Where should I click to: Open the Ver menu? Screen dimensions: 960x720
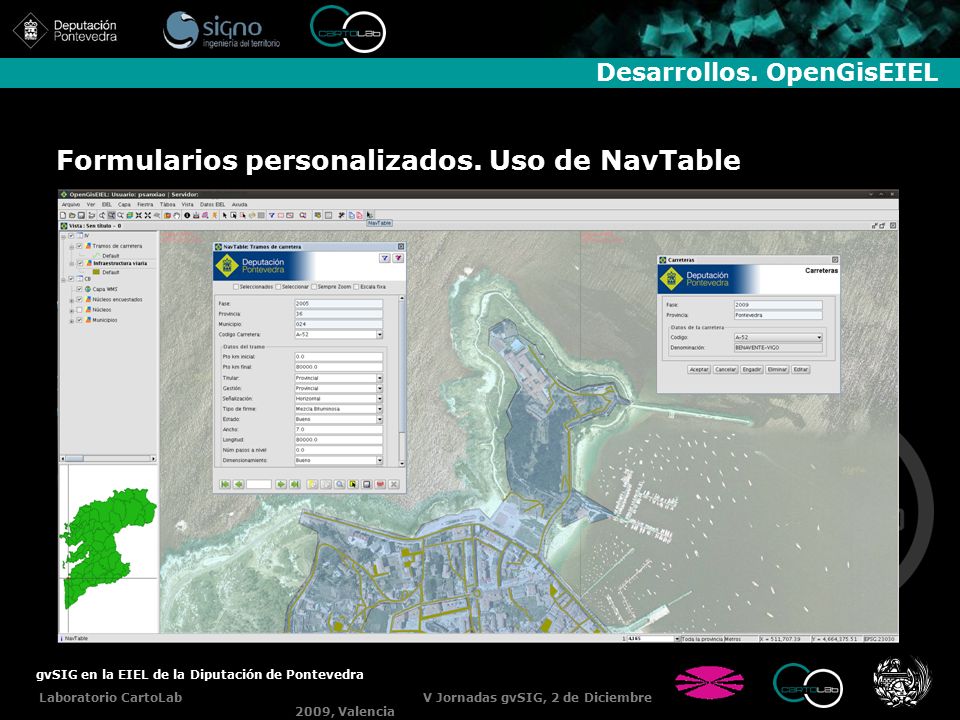[91, 204]
